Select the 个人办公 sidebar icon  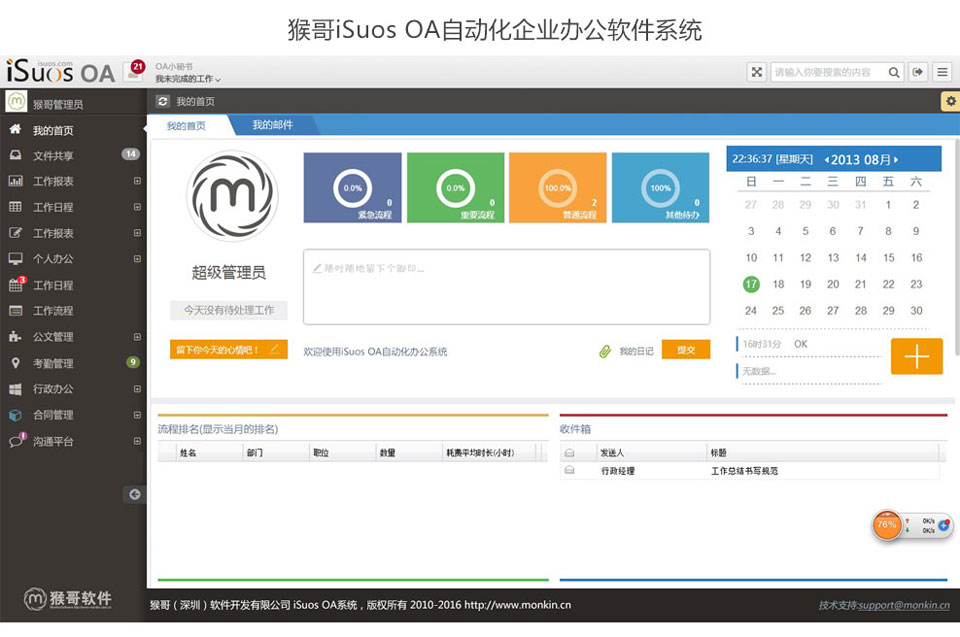coord(17,259)
